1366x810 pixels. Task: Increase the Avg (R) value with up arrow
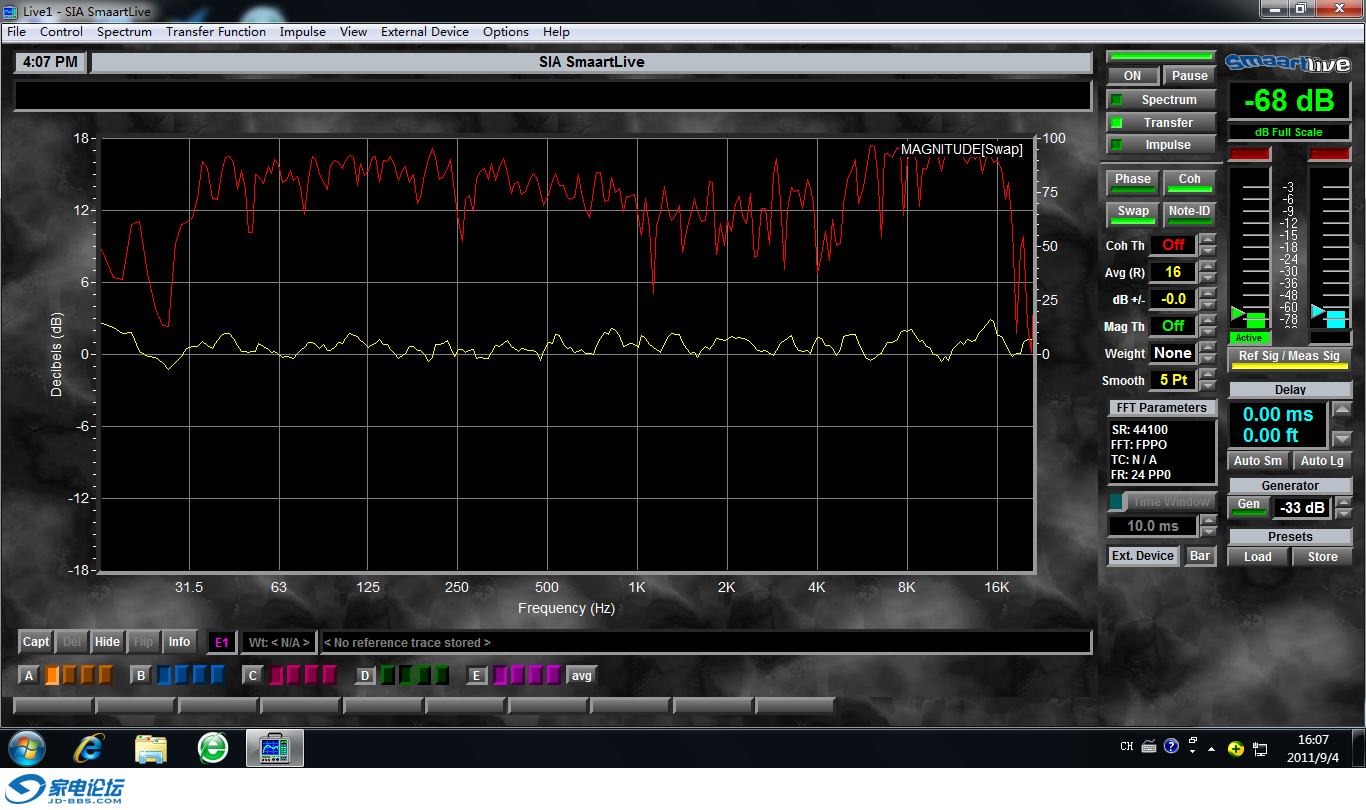click(x=1208, y=266)
